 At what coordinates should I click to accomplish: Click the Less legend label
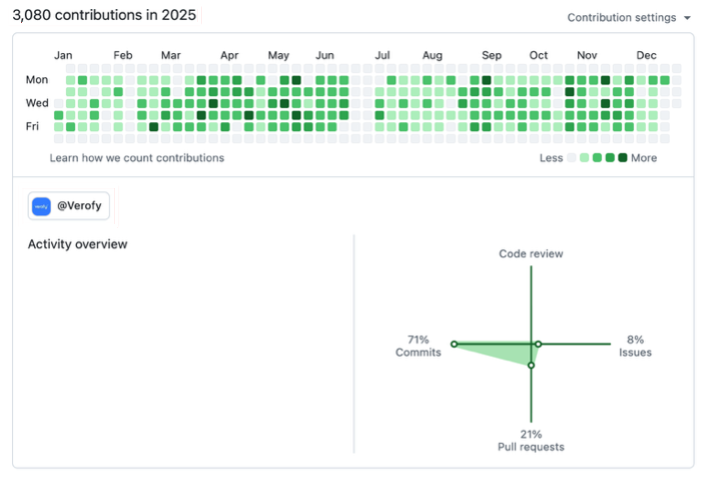[x=551, y=158]
